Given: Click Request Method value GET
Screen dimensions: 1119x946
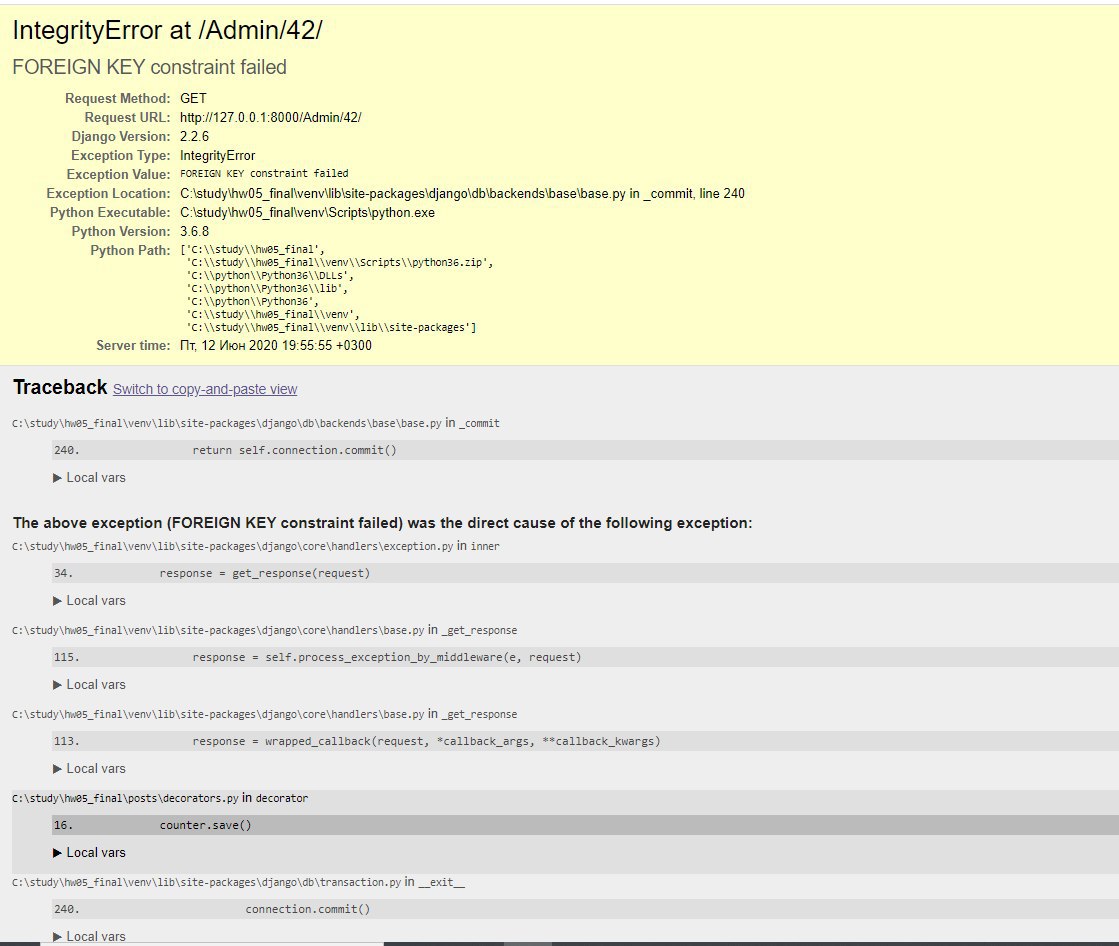Looking at the screenshot, I should (193, 98).
